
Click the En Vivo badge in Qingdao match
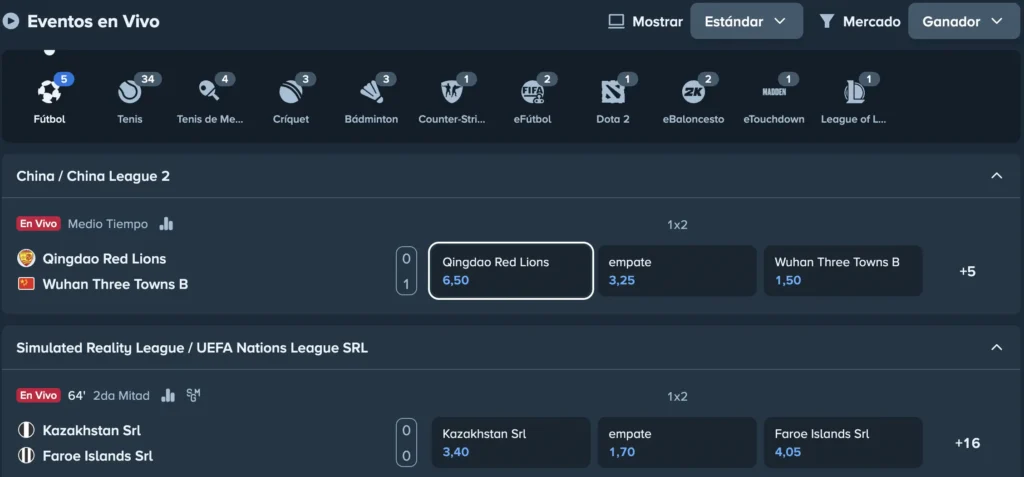(39, 224)
